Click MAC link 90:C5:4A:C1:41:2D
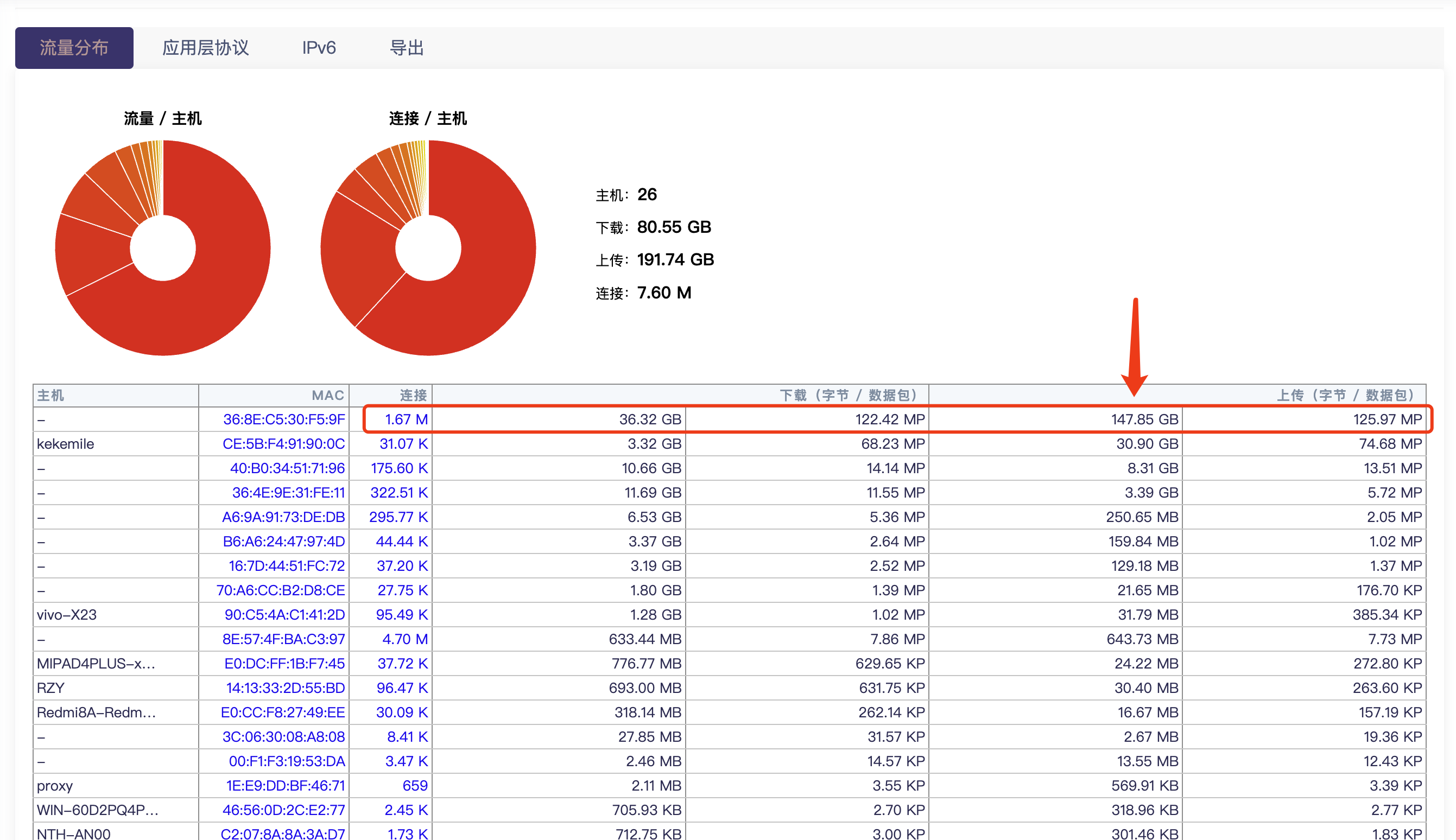The image size is (1456, 840). pos(284,614)
